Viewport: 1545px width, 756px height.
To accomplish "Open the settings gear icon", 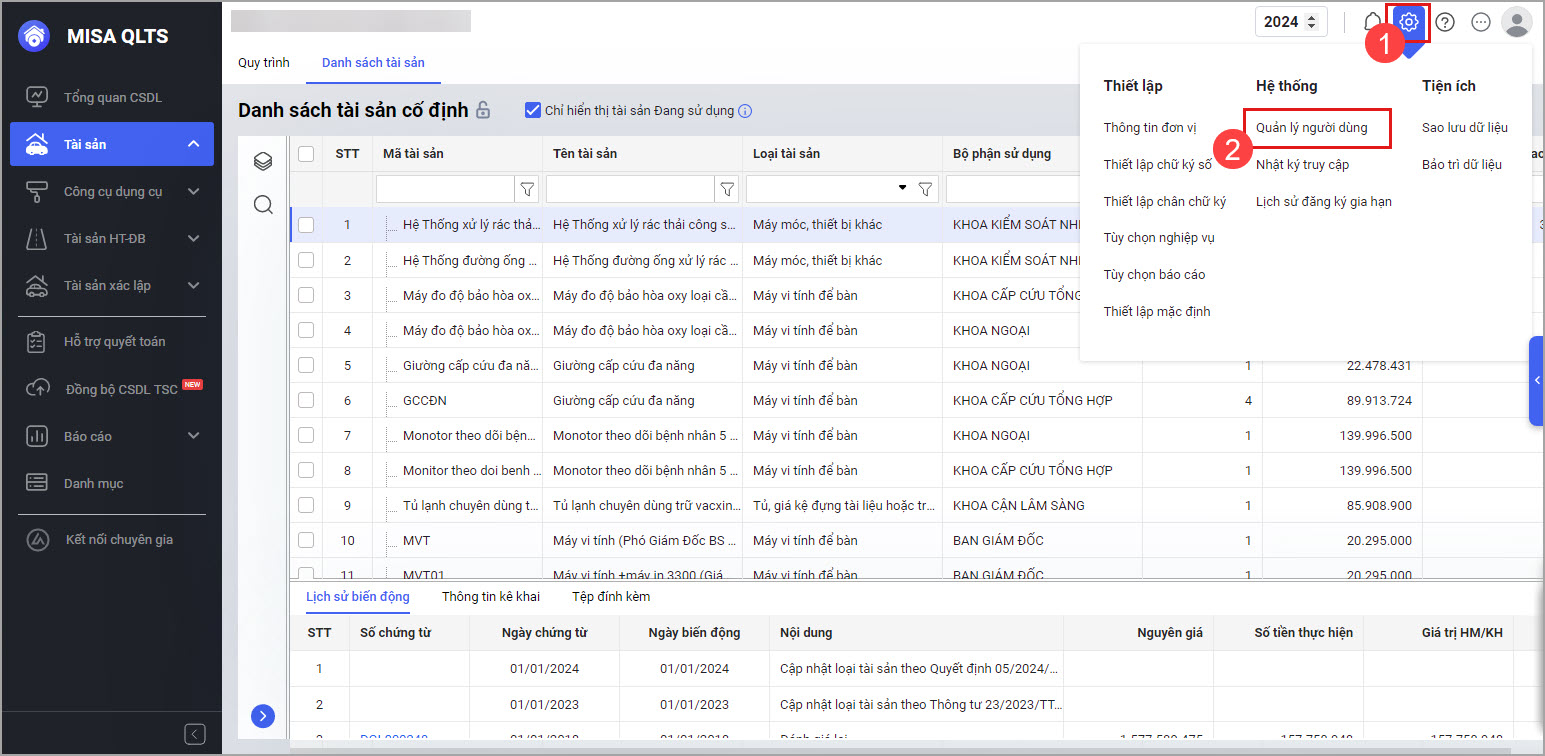I will 1408,22.
